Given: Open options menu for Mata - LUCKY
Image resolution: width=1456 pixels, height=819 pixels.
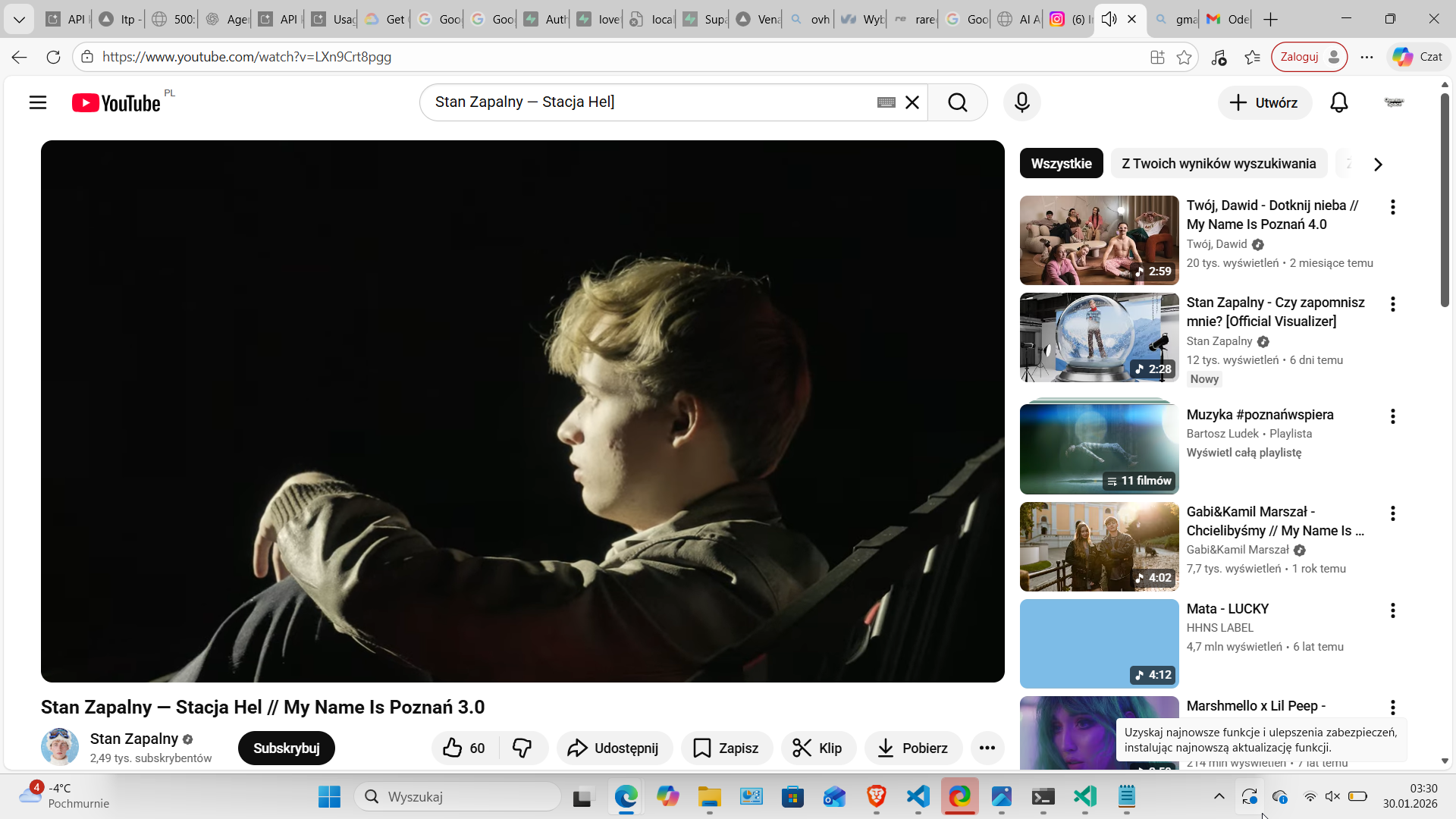Looking at the screenshot, I should coord(1392,610).
